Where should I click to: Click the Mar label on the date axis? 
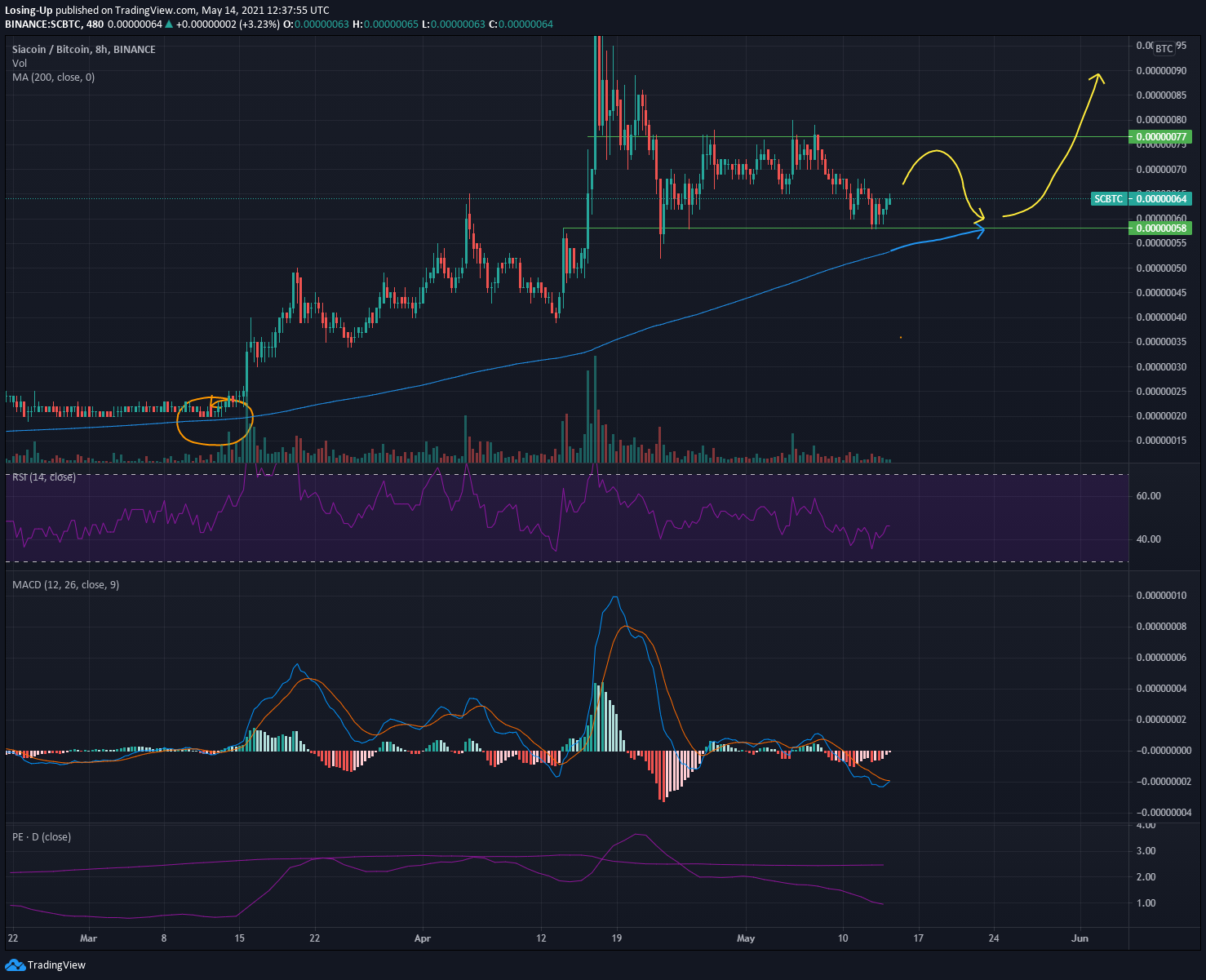tap(88, 938)
